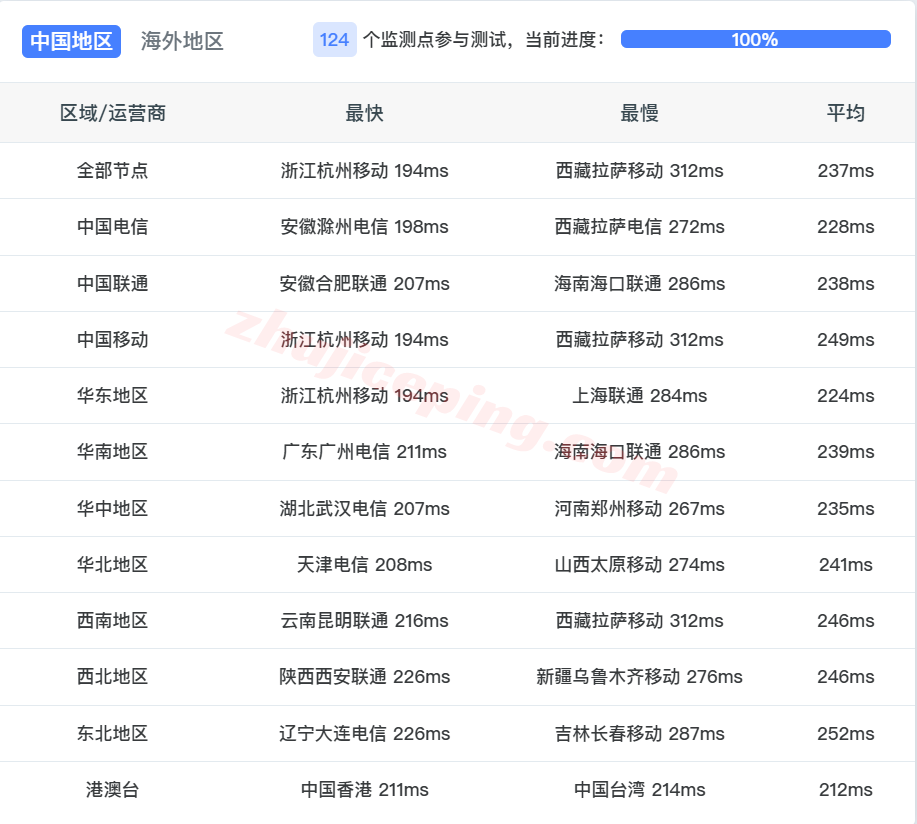The height and width of the screenshot is (824, 917).
Task: Click the 平均 column header
Action: pos(845,113)
